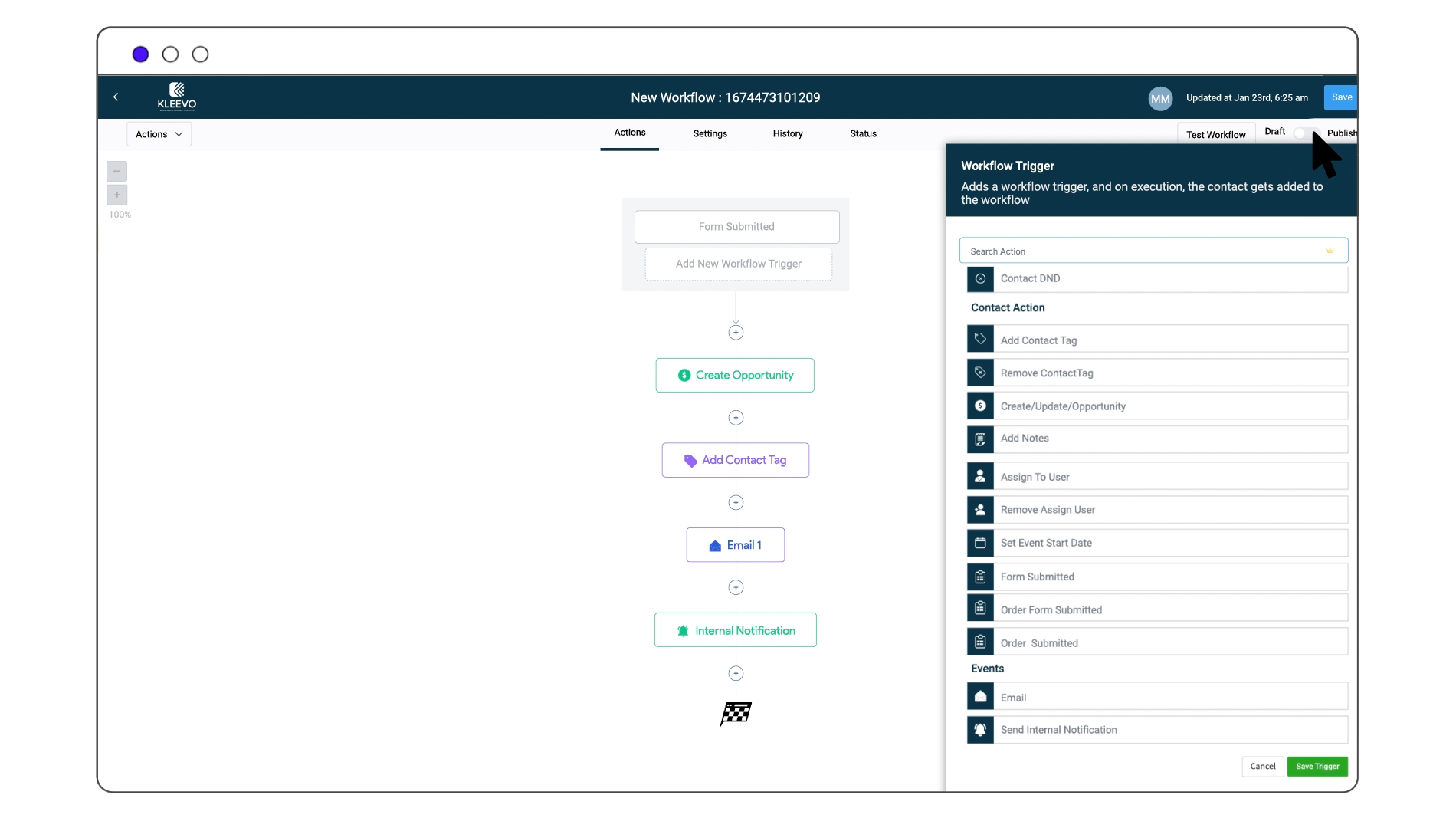Click the MM user avatar

pyautogui.click(x=1160, y=98)
